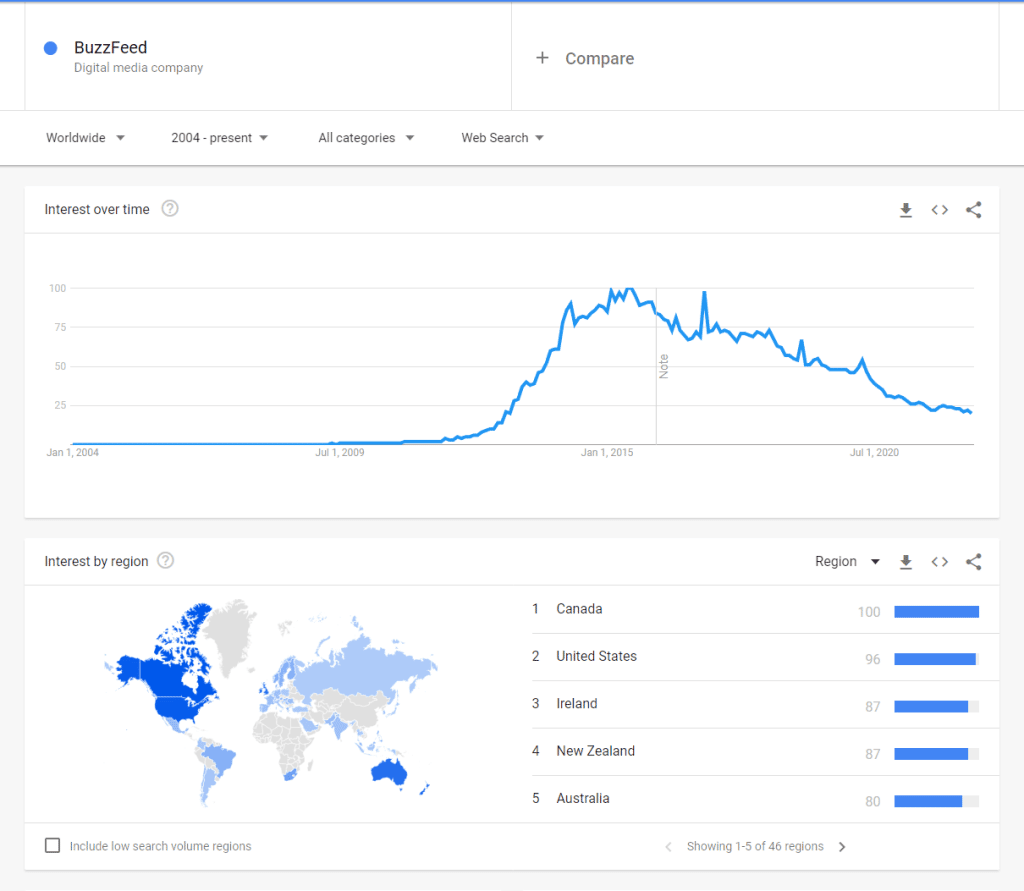Image resolution: width=1024 pixels, height=891 pixels.
Task: Click Compare to add a search term
Action: [585, 58]
